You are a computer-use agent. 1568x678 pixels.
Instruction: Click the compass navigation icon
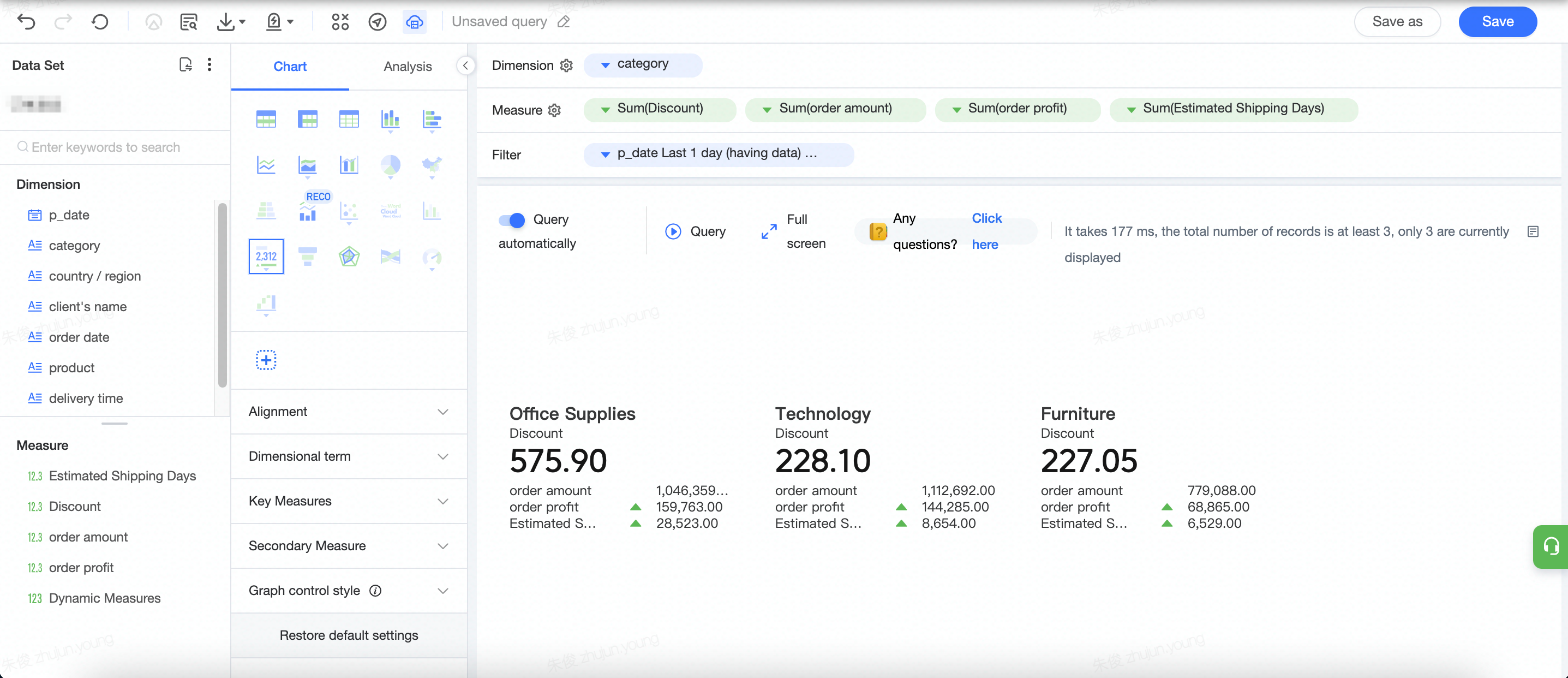point(378,22)
